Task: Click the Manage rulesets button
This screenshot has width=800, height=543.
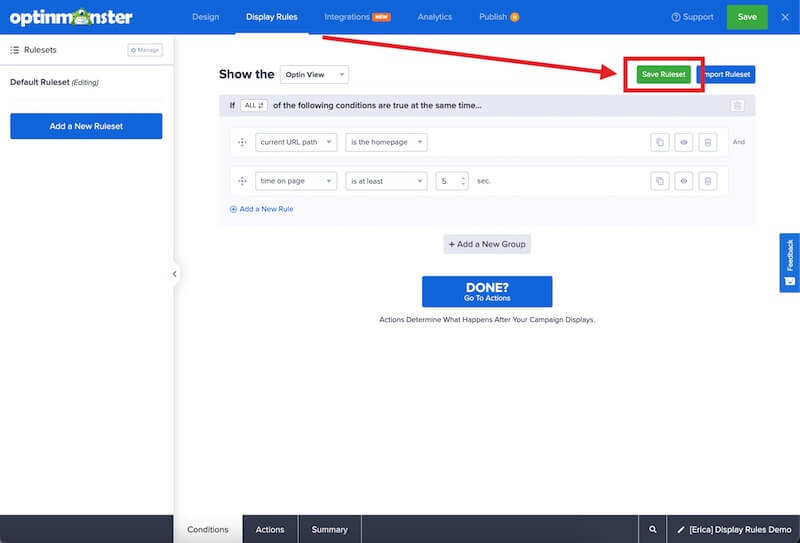Action: coord(145,50)
